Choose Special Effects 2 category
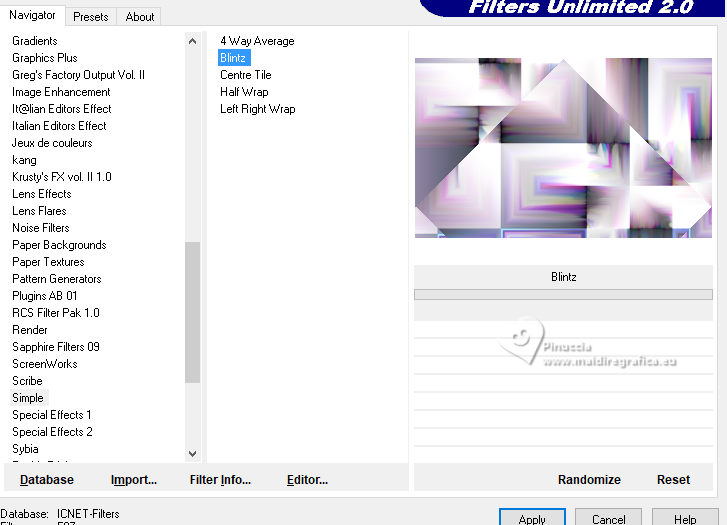The width and height of the screenshot is (727, 525). click(52, 432)
